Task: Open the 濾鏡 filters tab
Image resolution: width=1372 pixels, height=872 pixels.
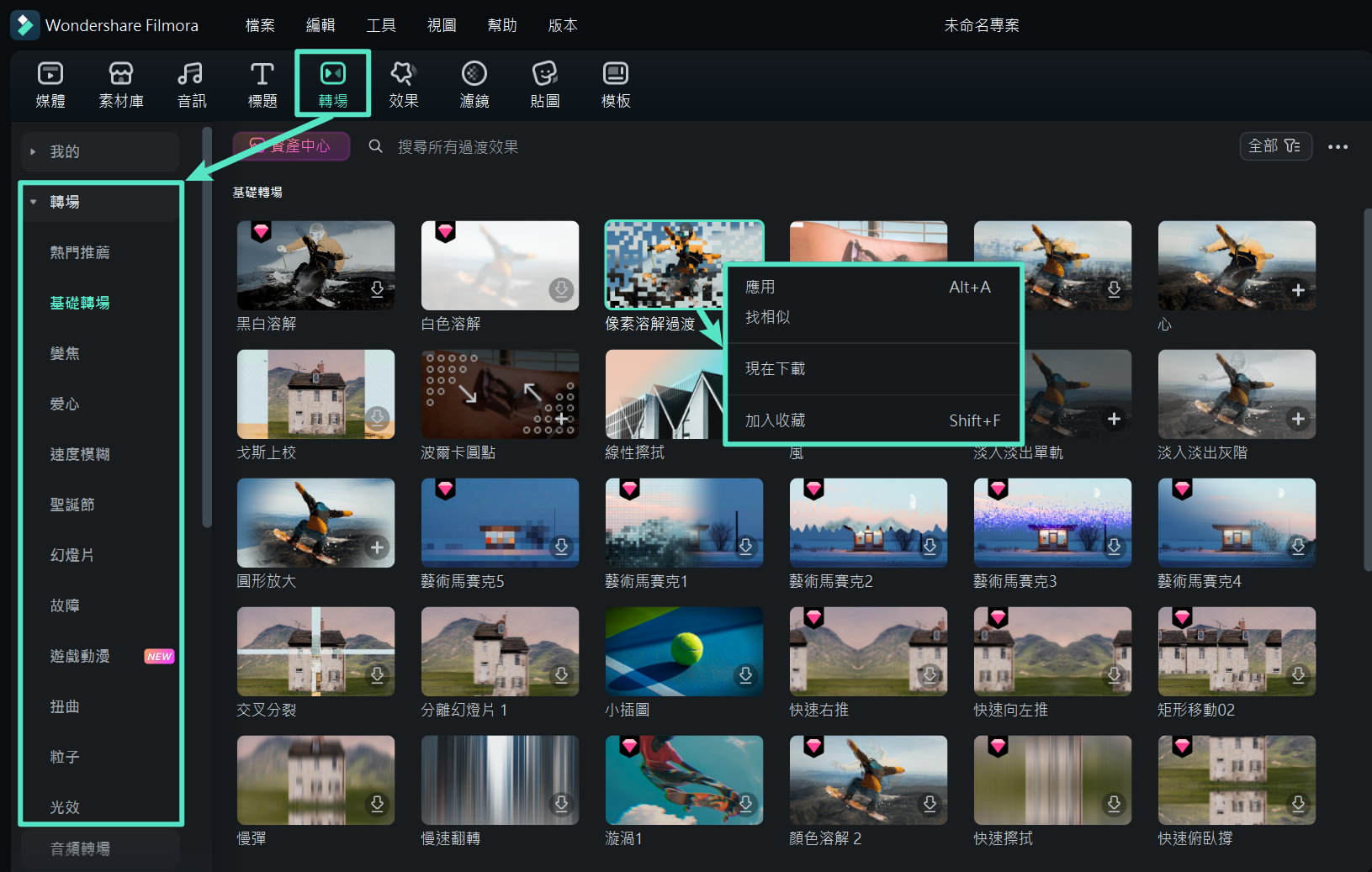Action: point(474,85)
